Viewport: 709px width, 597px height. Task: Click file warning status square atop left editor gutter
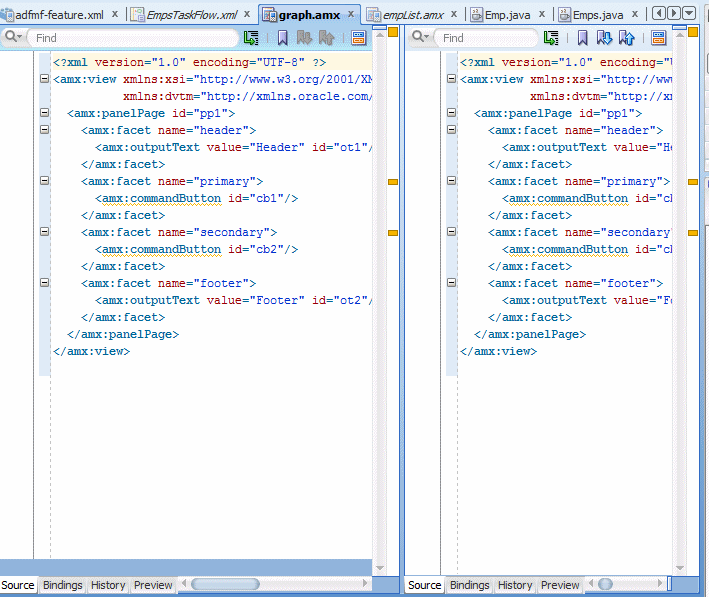(393, 32)
